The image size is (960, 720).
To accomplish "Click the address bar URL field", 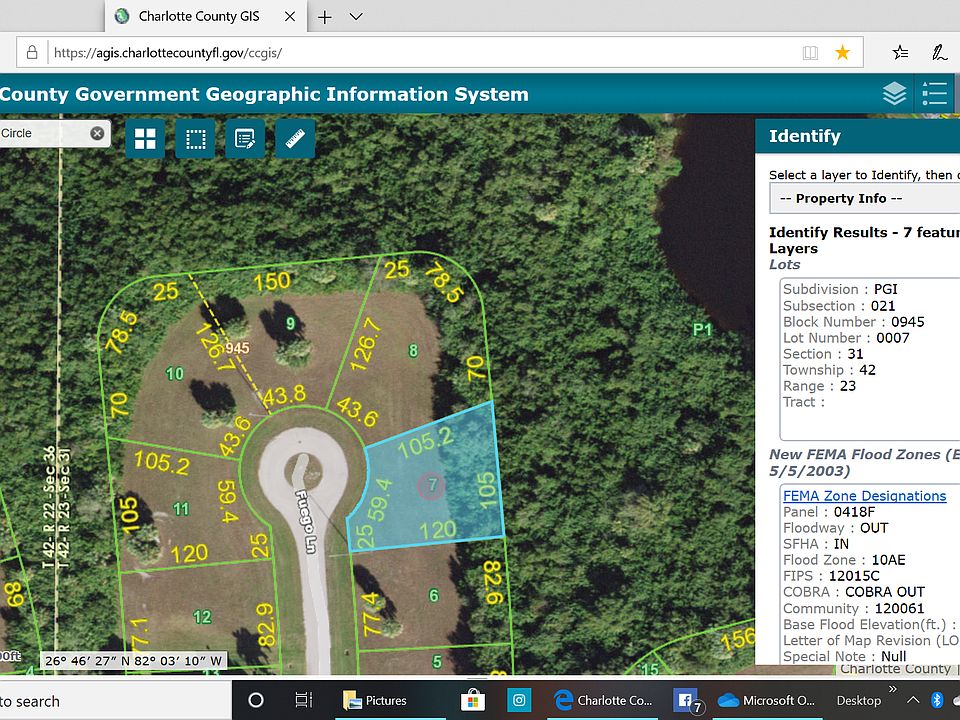I will tap(400, 53).
